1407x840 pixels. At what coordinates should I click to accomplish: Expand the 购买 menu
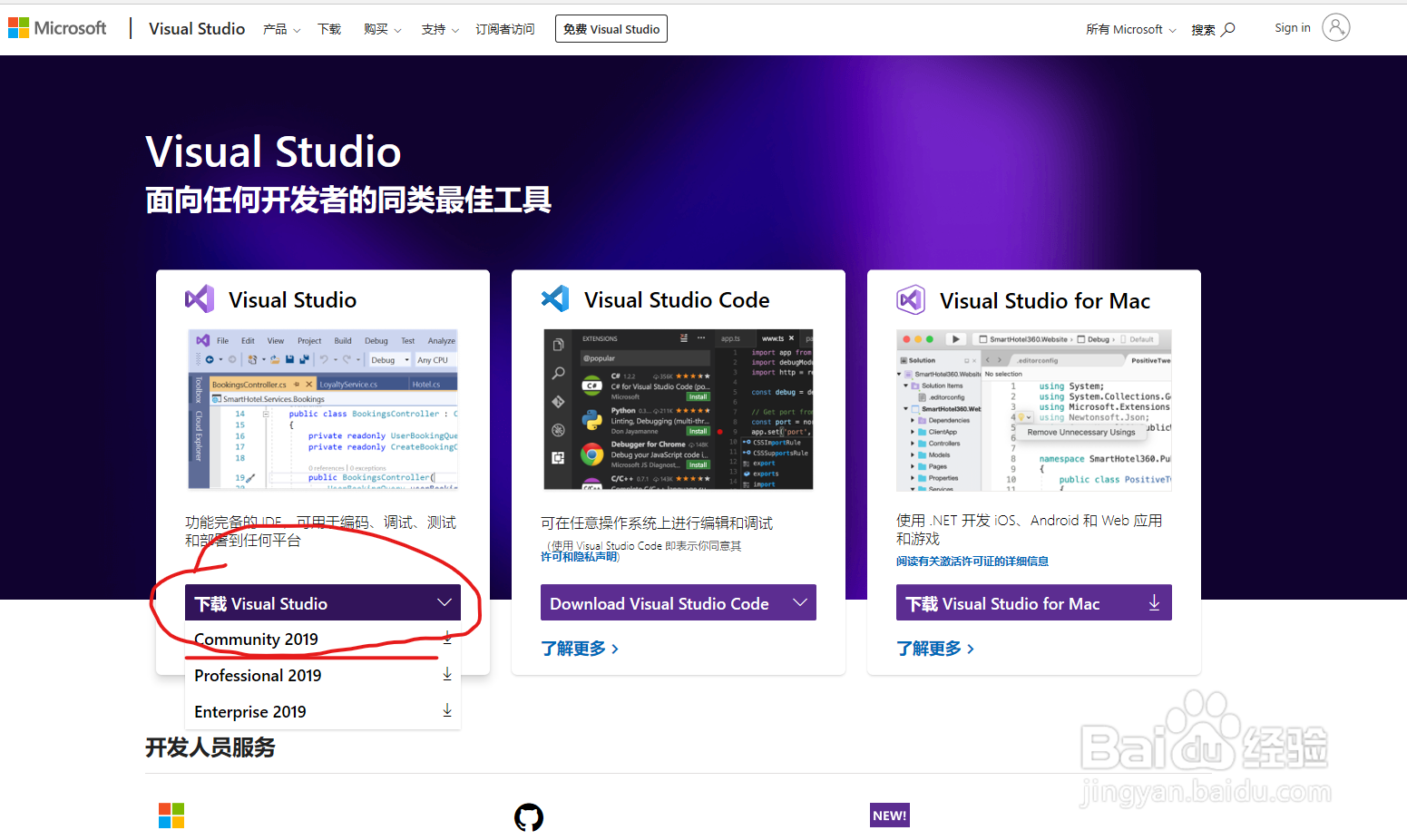click(x=382, y=29)
